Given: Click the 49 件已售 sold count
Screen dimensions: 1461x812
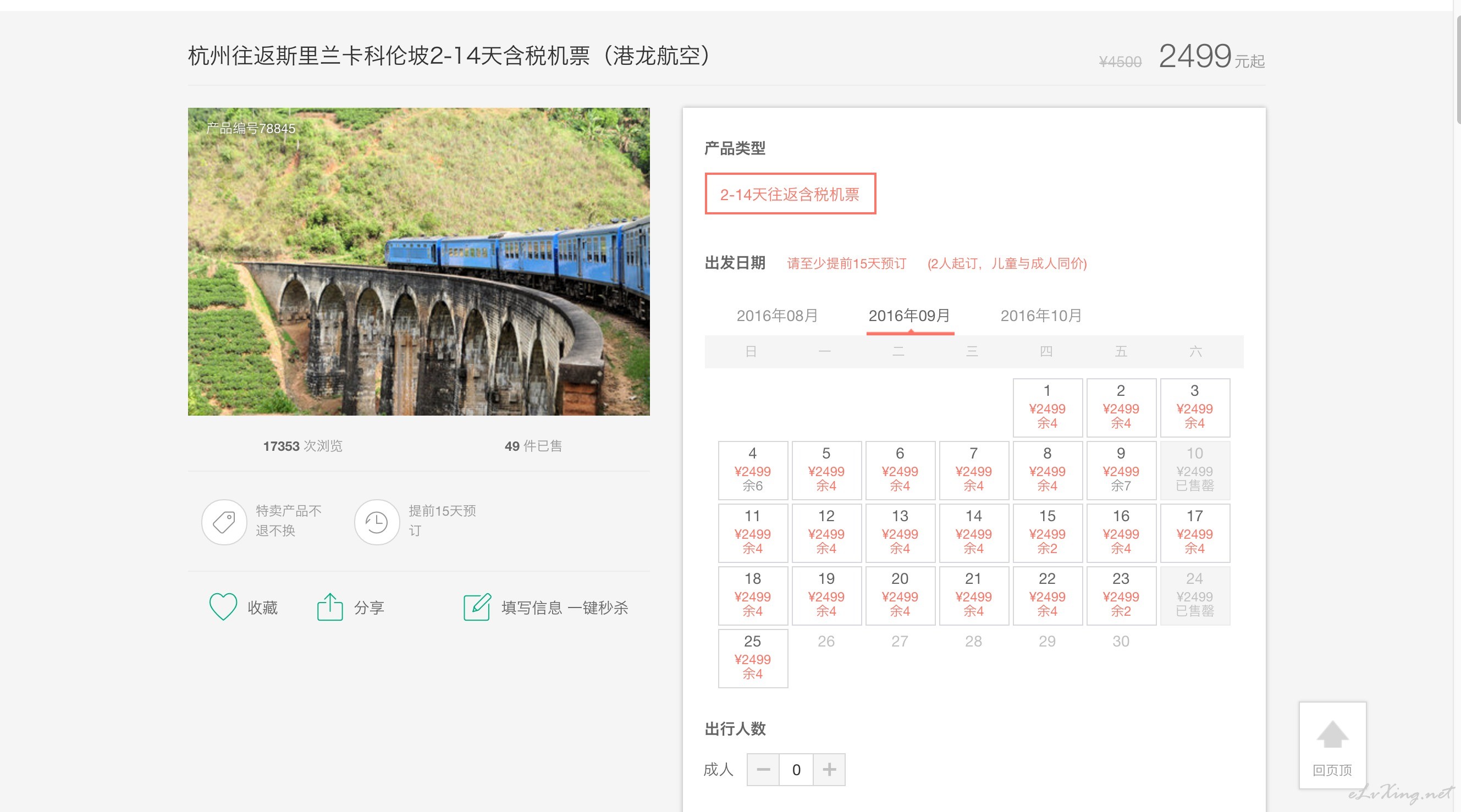Looking at the screenshot, I should click(533, 446).
